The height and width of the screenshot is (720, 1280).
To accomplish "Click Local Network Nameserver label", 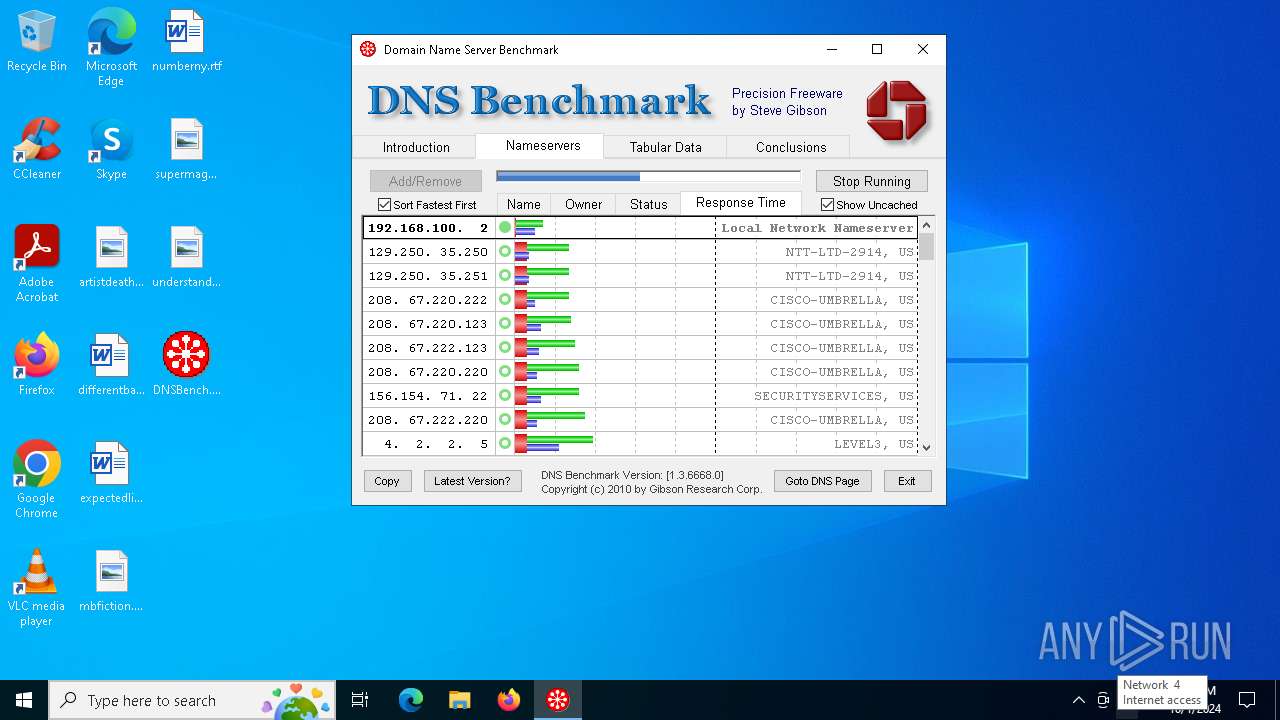I will [817, 228].
